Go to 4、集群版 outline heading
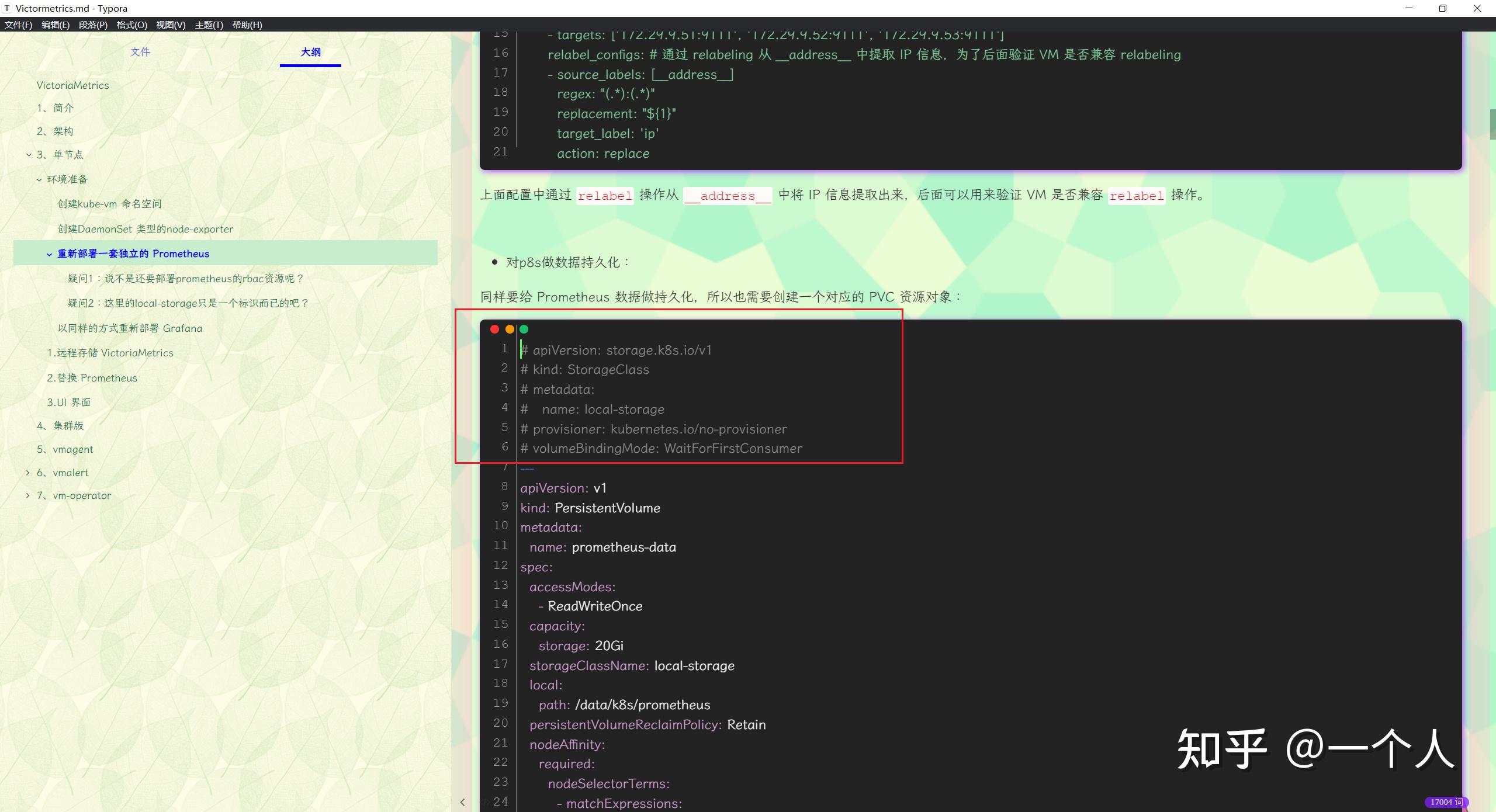This screenshot has width=1496, height=812. coord(60,426)
